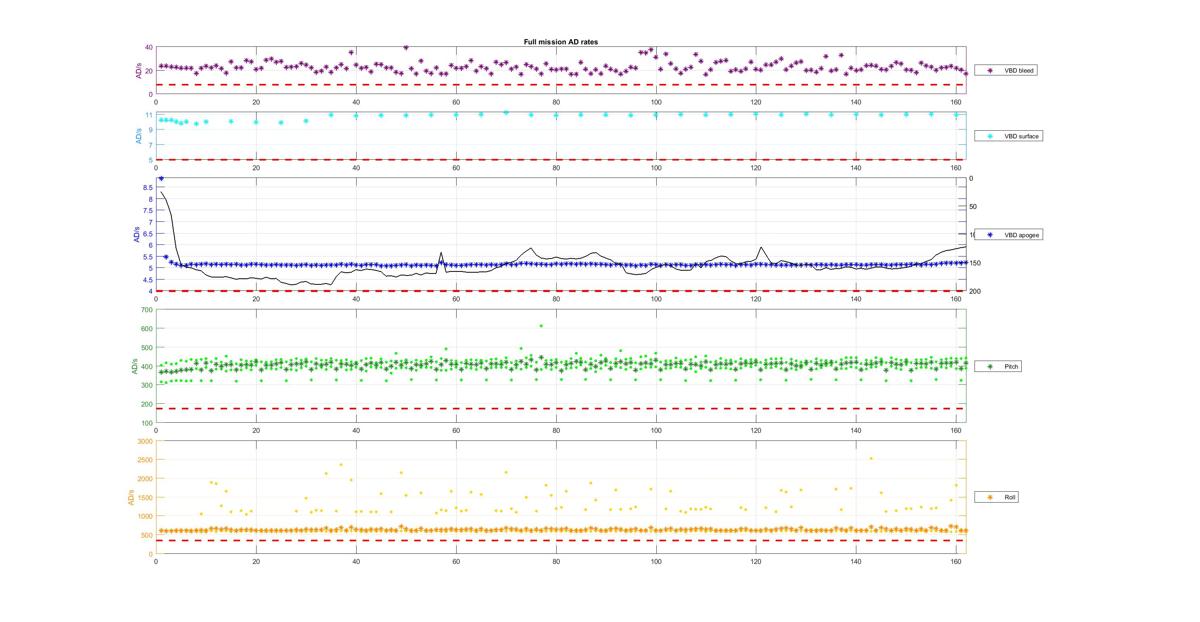Click the black depth line peak near dive 57
The height and width of the screenshot is (622, 1200).
[x=441, y=252]
